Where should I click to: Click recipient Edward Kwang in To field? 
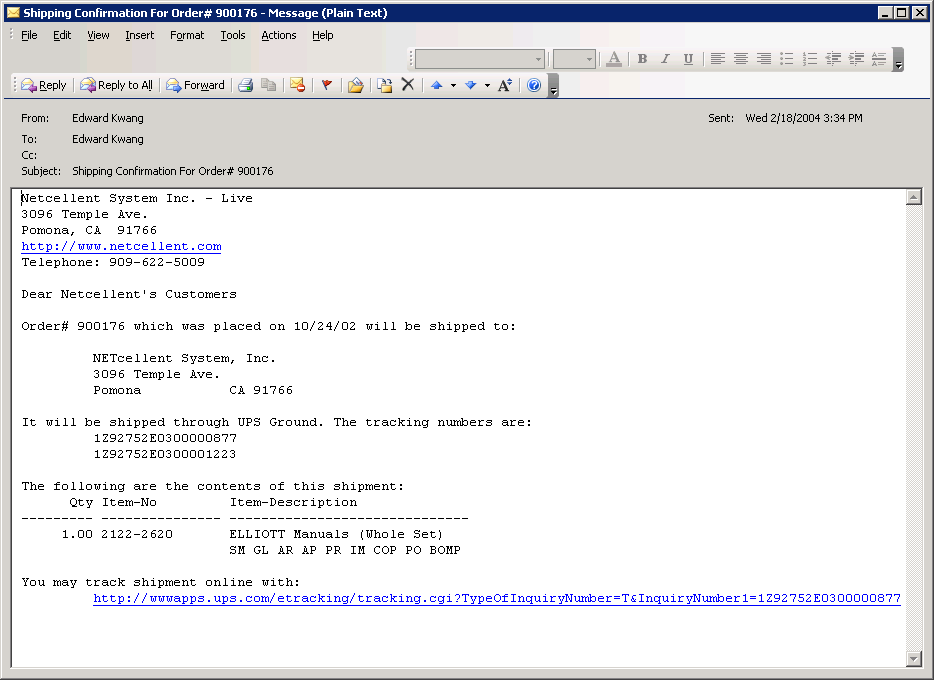coord(108,139)
